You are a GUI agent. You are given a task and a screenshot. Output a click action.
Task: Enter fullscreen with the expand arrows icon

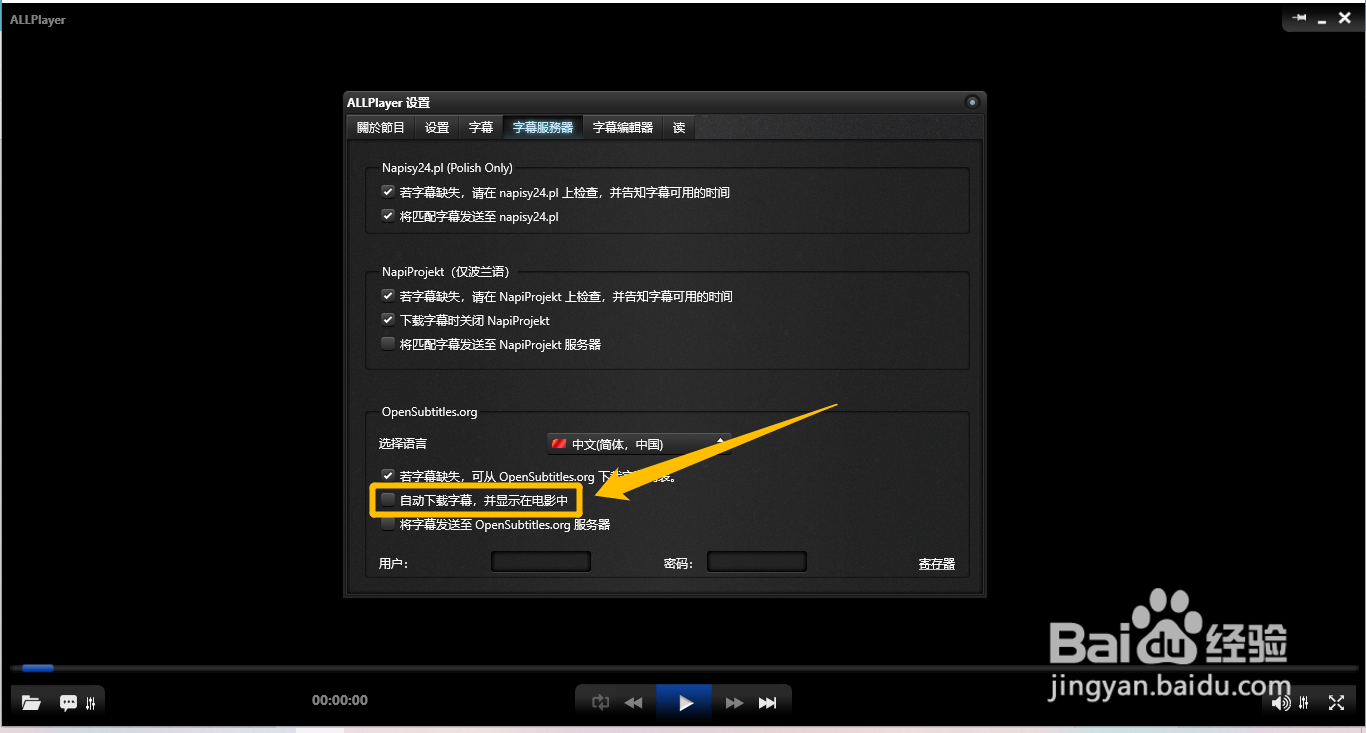point(1336,703)
